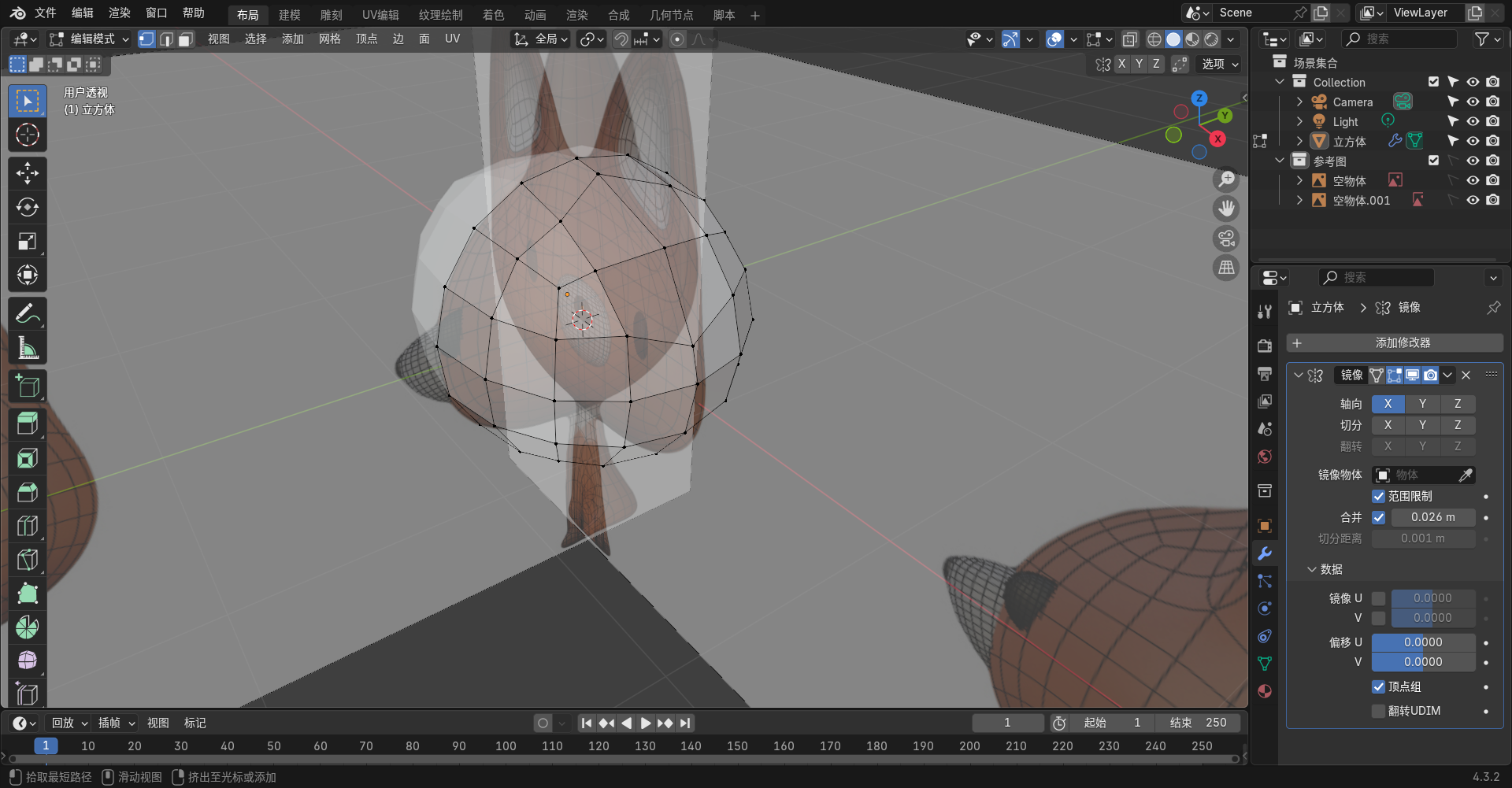Open the 编辑模式 mode dropdown
The height and width of the screenshot is (788, 1512).
(88, 39)
